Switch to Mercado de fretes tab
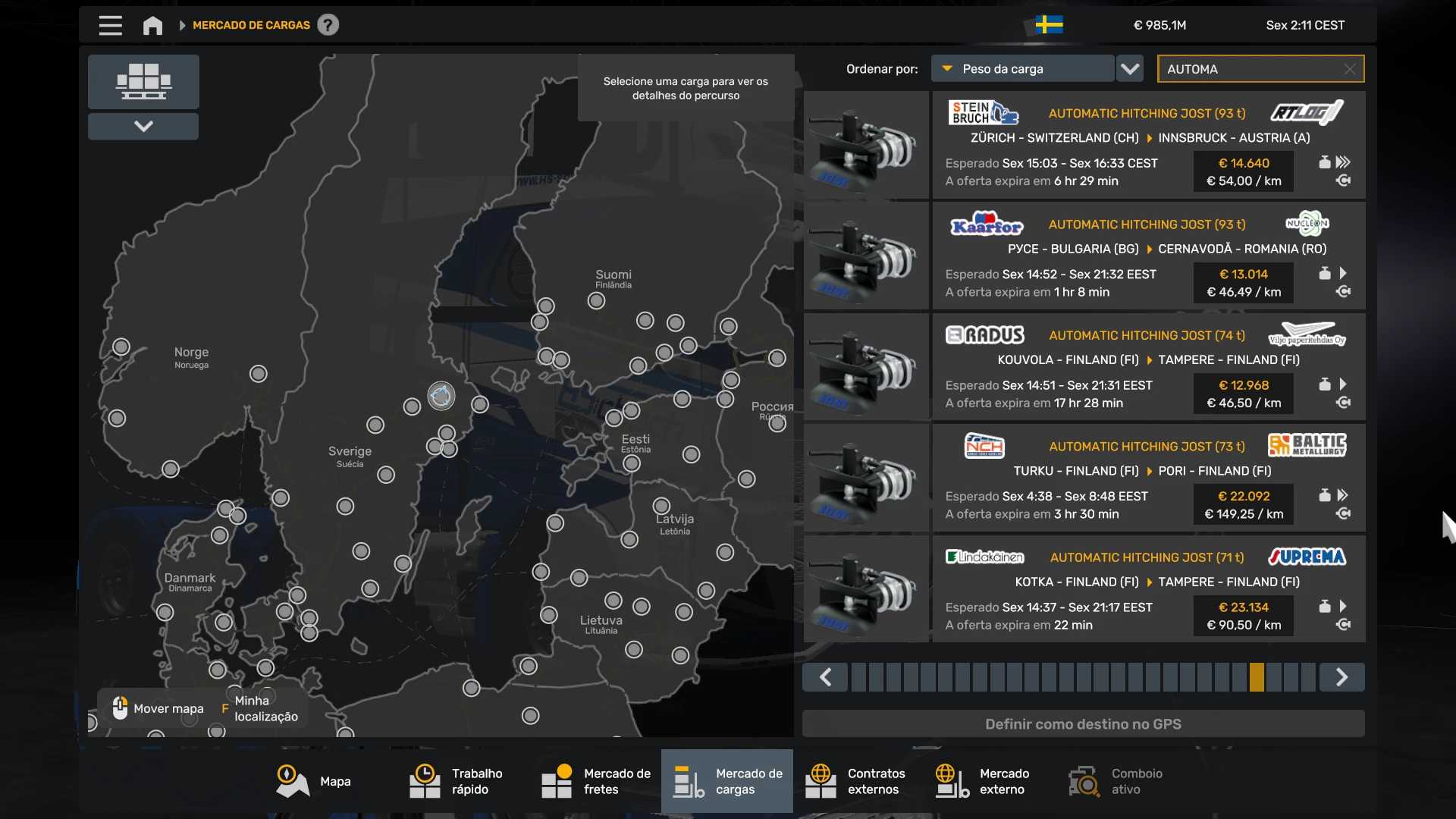 tap(596, 781)
